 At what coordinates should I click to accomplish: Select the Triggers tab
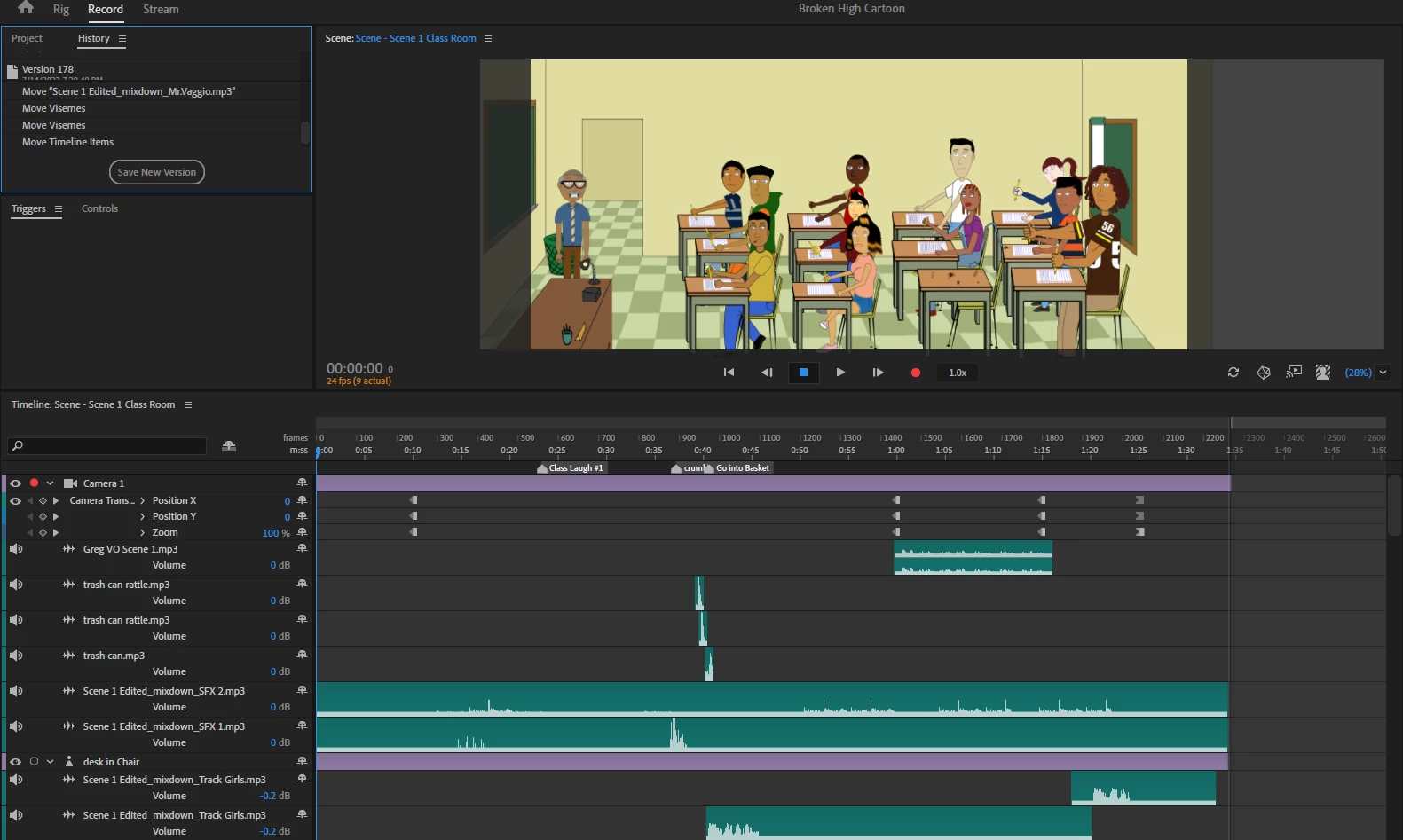(28, 208)
